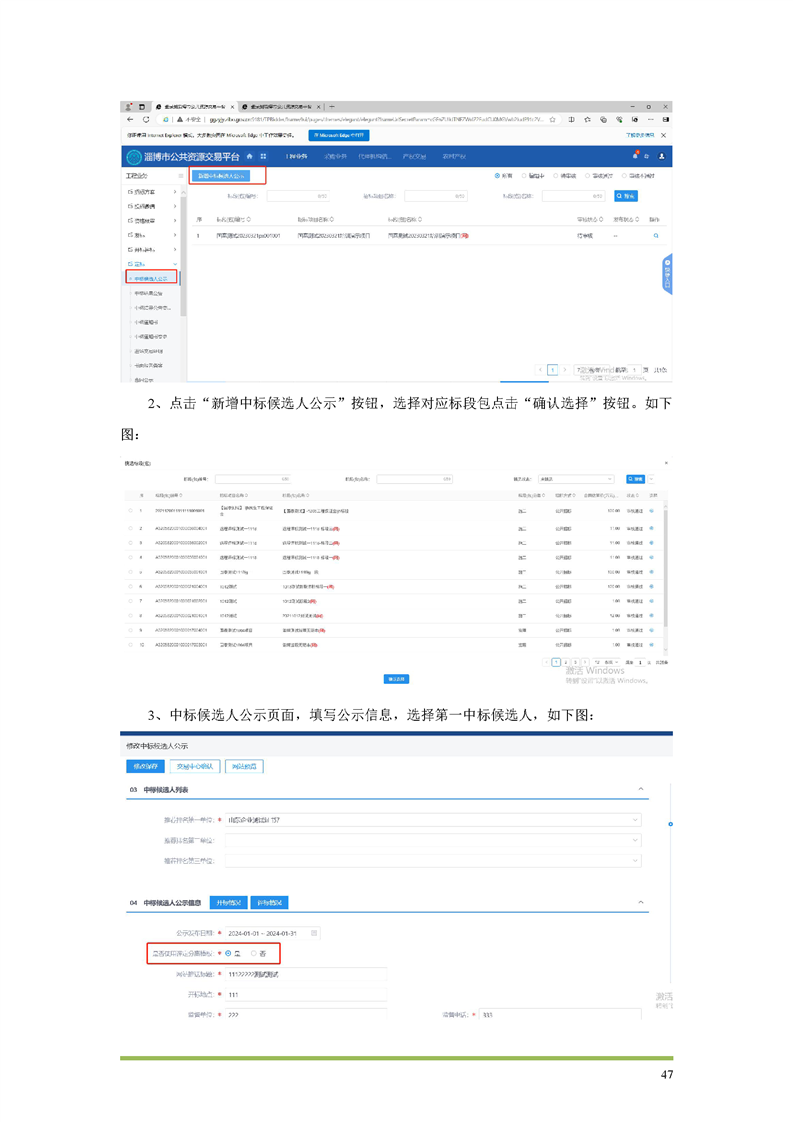Collapse section 03 中标候选人列表 with its chevron
The width and height of the screenshot is (793, 1122).
point(641,790)
